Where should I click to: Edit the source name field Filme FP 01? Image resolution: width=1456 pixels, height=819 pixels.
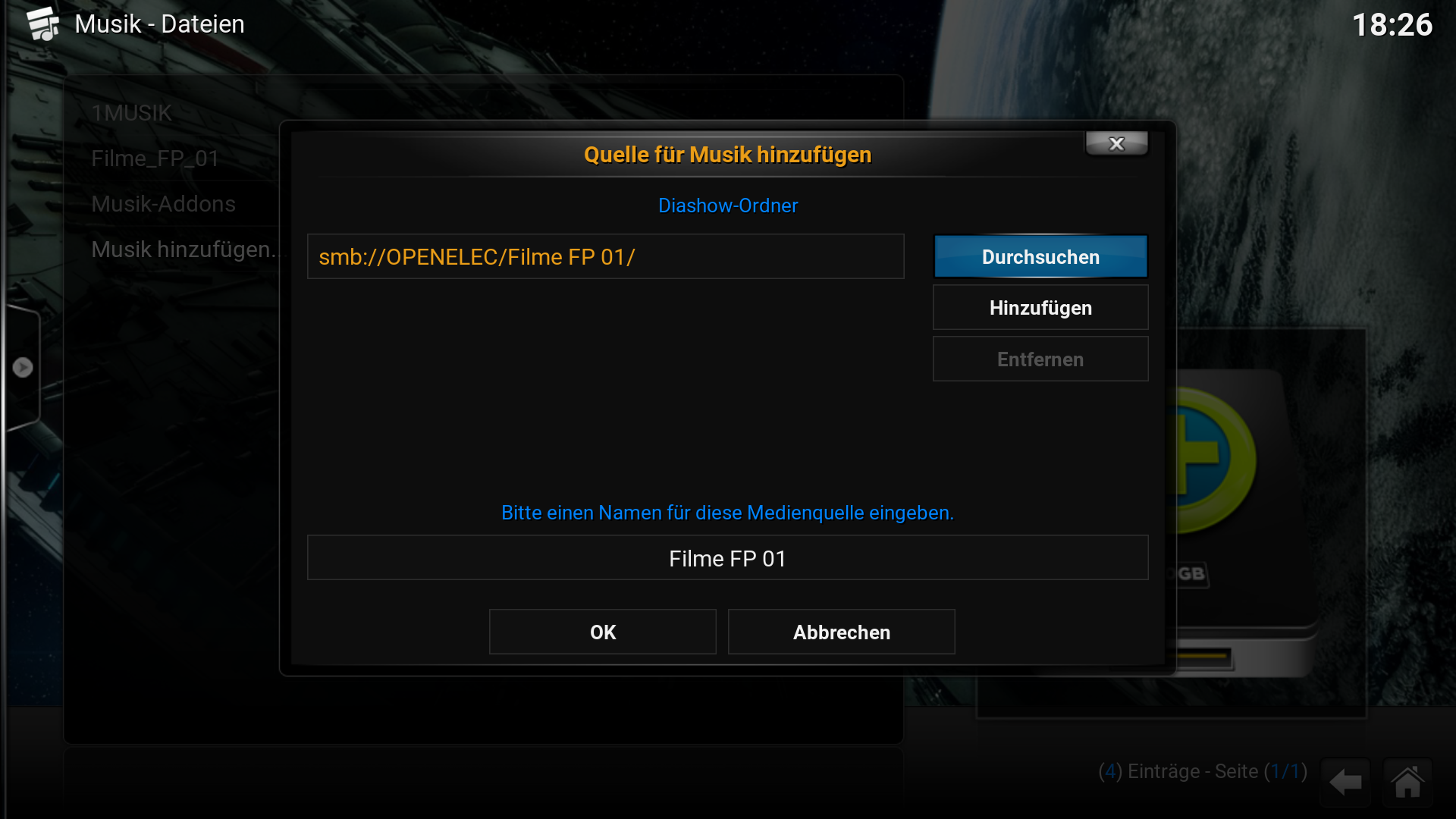point(728,558)
